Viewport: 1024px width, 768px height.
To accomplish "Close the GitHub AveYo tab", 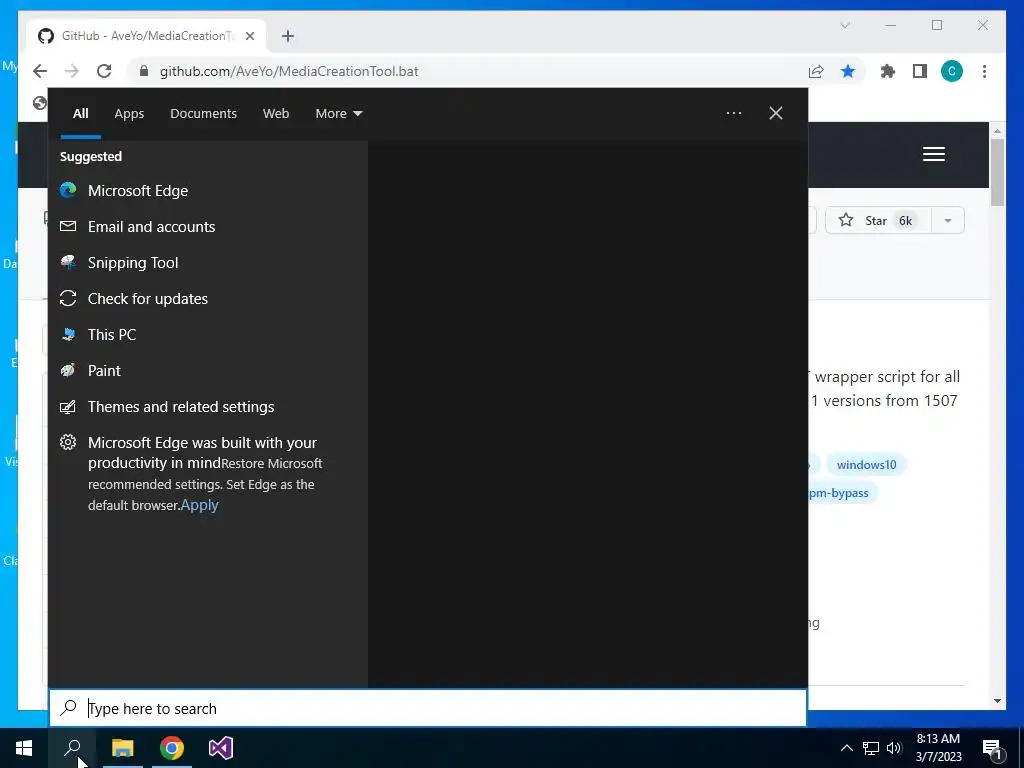I will tap(249, 36).
